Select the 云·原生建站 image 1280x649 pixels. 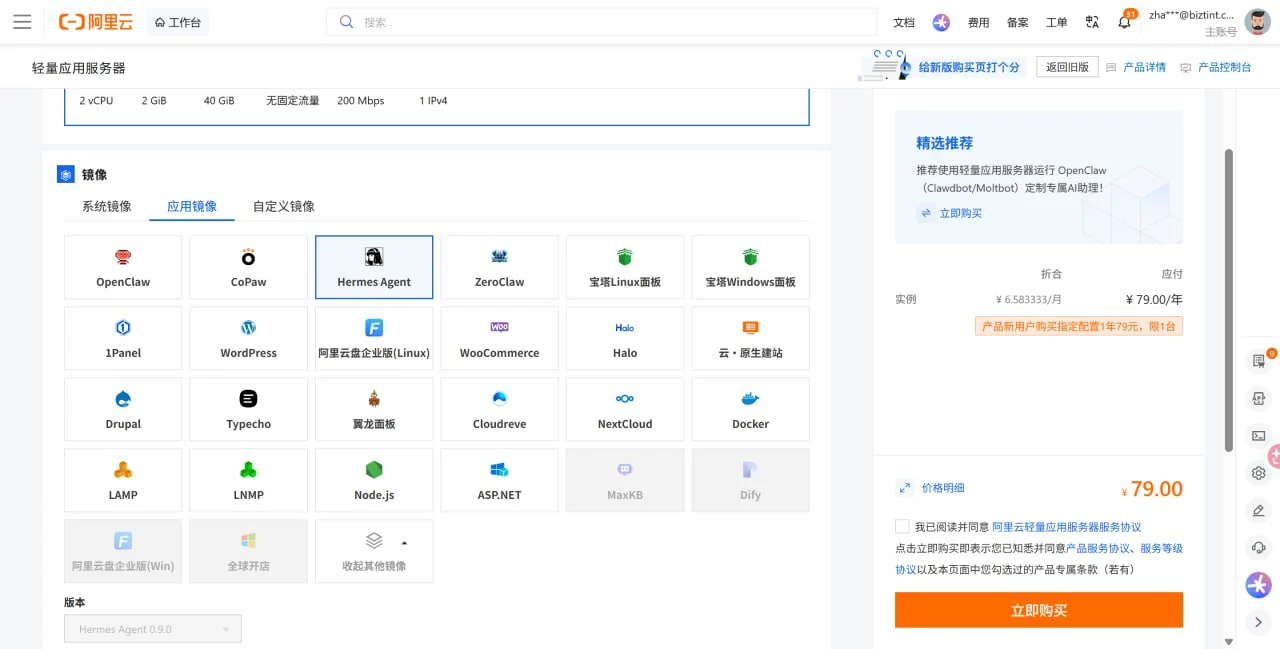click(x=750, y=338)
